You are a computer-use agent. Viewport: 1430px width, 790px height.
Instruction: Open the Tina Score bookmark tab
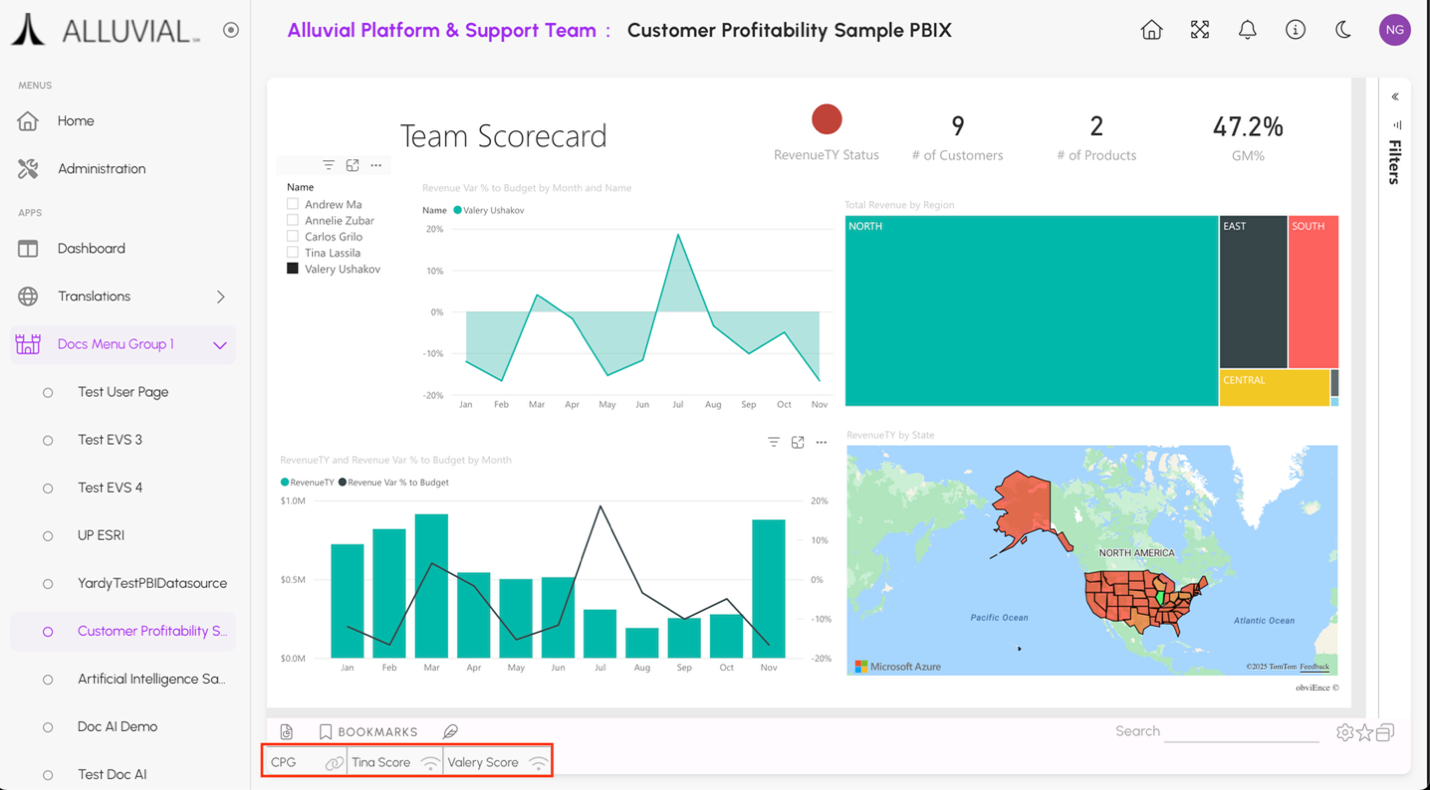pyautogui.click(x=381, y=762)
